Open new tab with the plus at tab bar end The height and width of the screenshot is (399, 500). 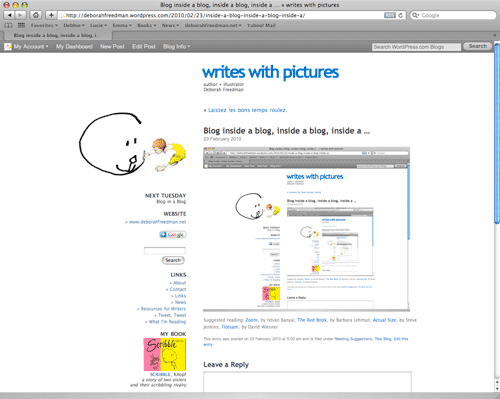pos(495,35)
